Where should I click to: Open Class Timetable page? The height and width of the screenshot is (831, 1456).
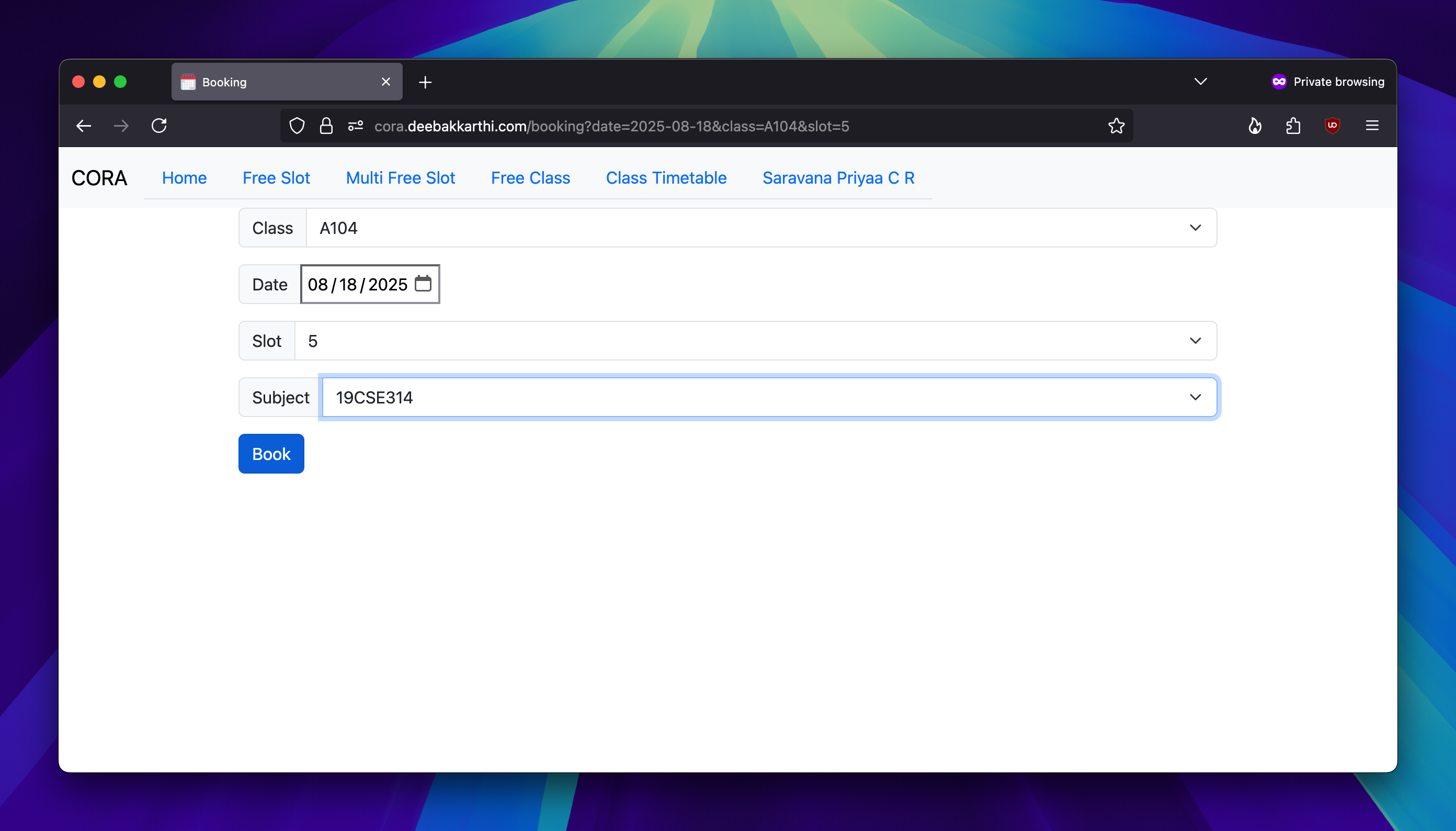tap(666, 178)
